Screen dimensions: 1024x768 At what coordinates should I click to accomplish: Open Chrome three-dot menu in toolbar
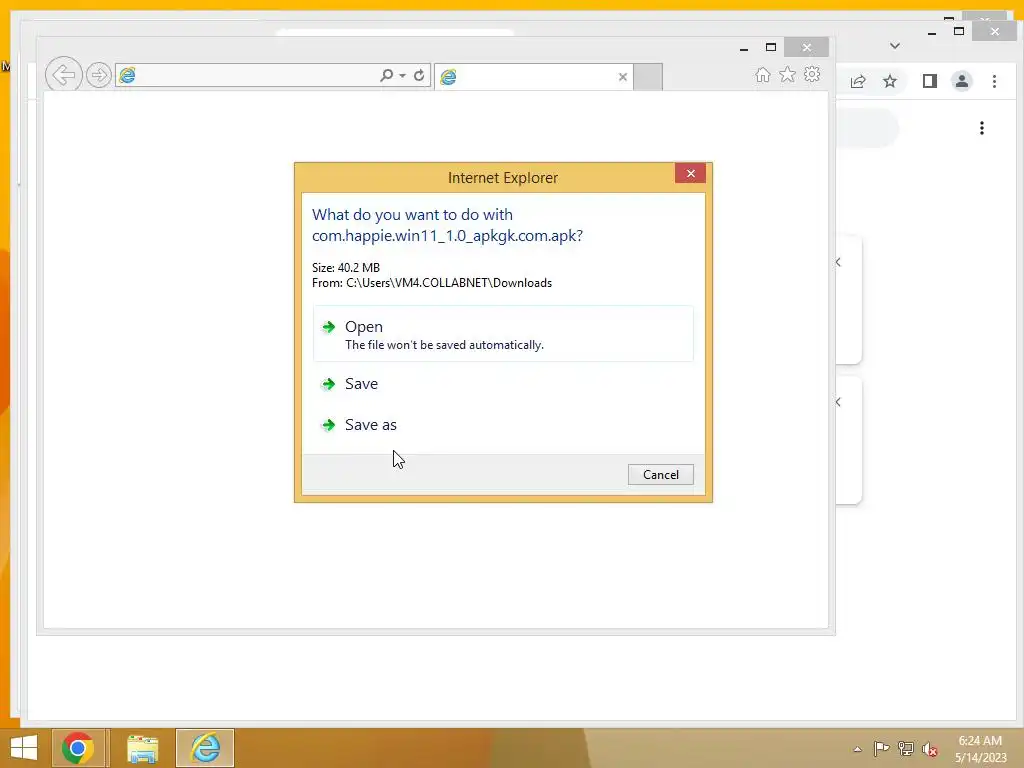(x=994, y=82)
